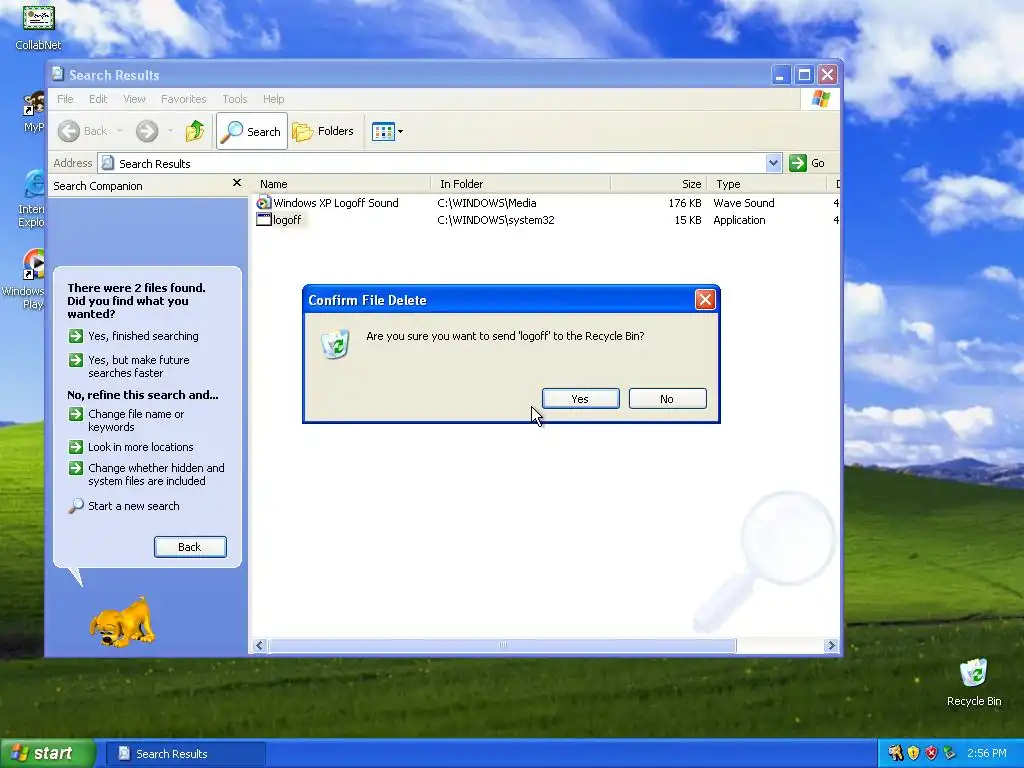Click the 176 KB size cell

click(684, 203)
